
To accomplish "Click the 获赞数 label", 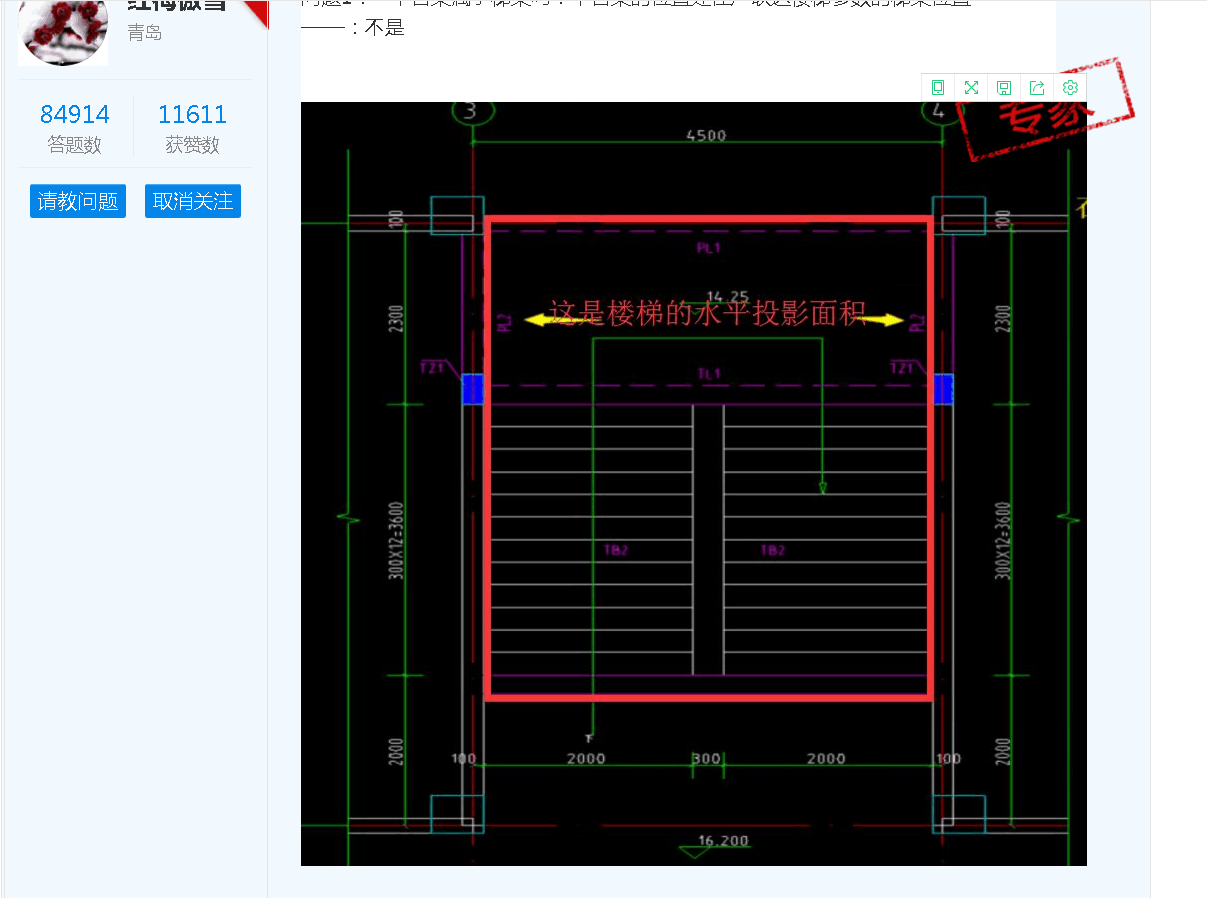I will click(x=192, y=145).
